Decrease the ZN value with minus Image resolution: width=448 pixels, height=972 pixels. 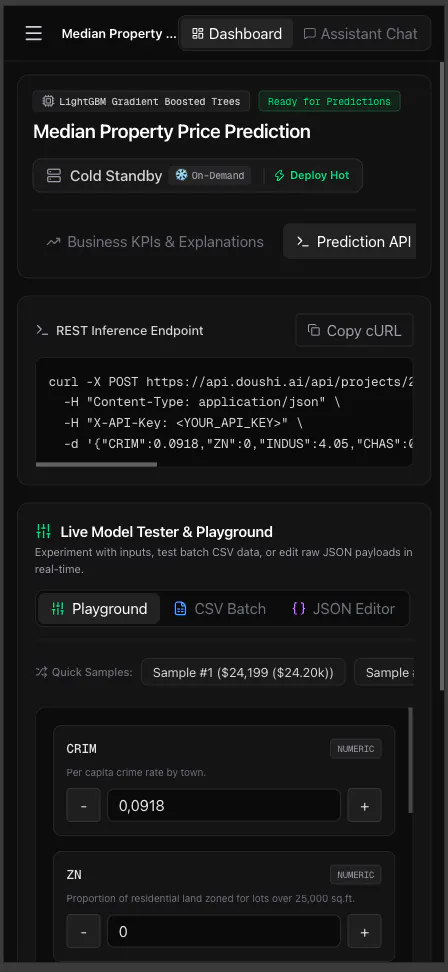click(83, 932)
